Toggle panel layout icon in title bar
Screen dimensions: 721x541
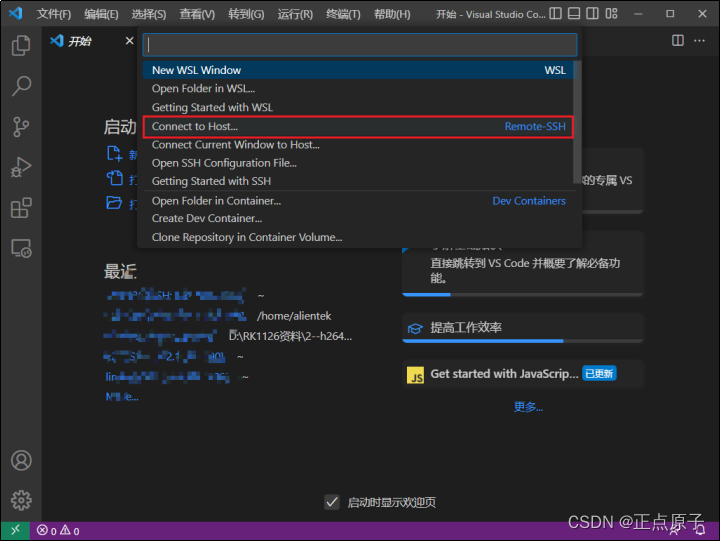pos(574,14)
